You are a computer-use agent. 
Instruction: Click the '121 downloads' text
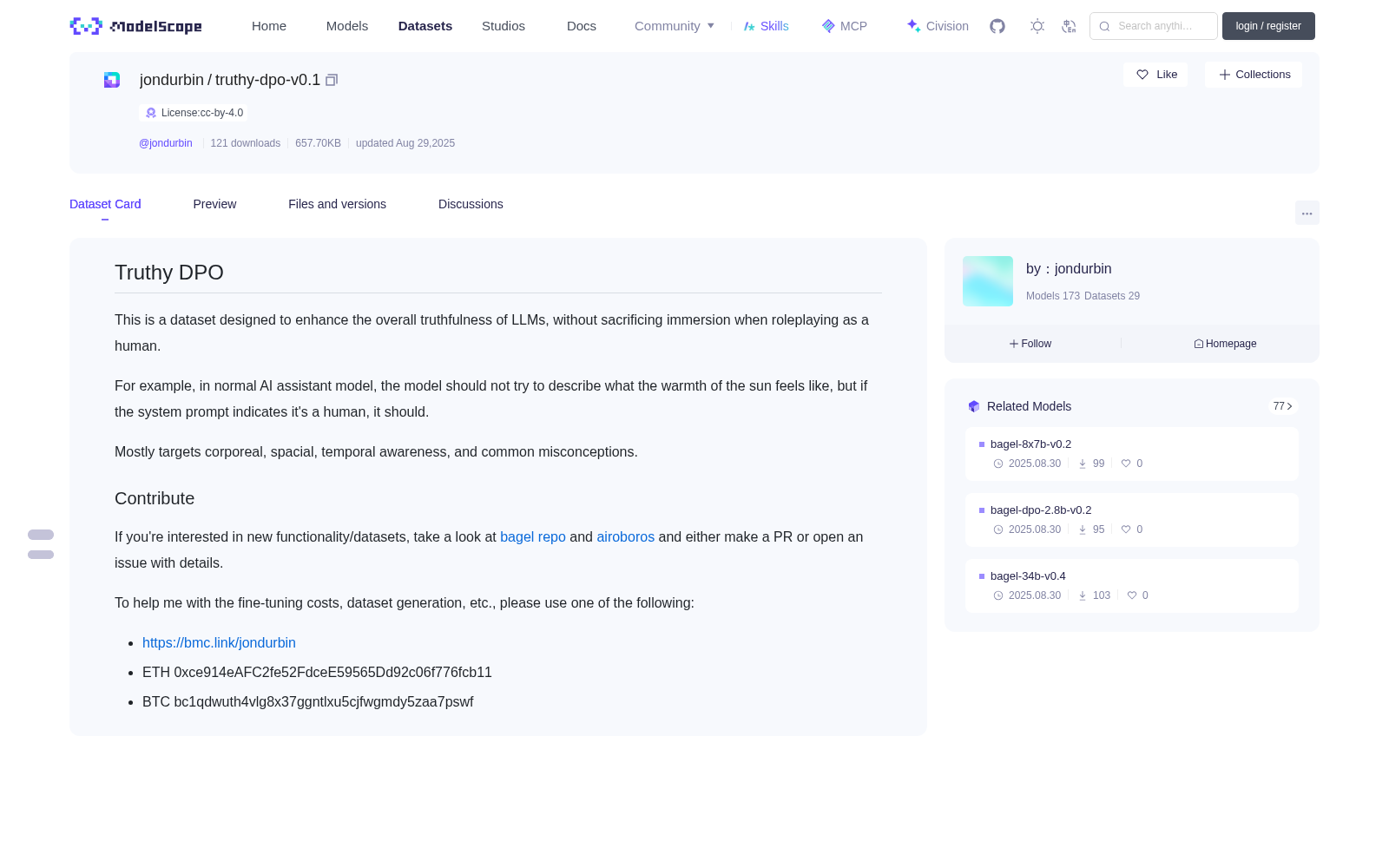(246, 143)
